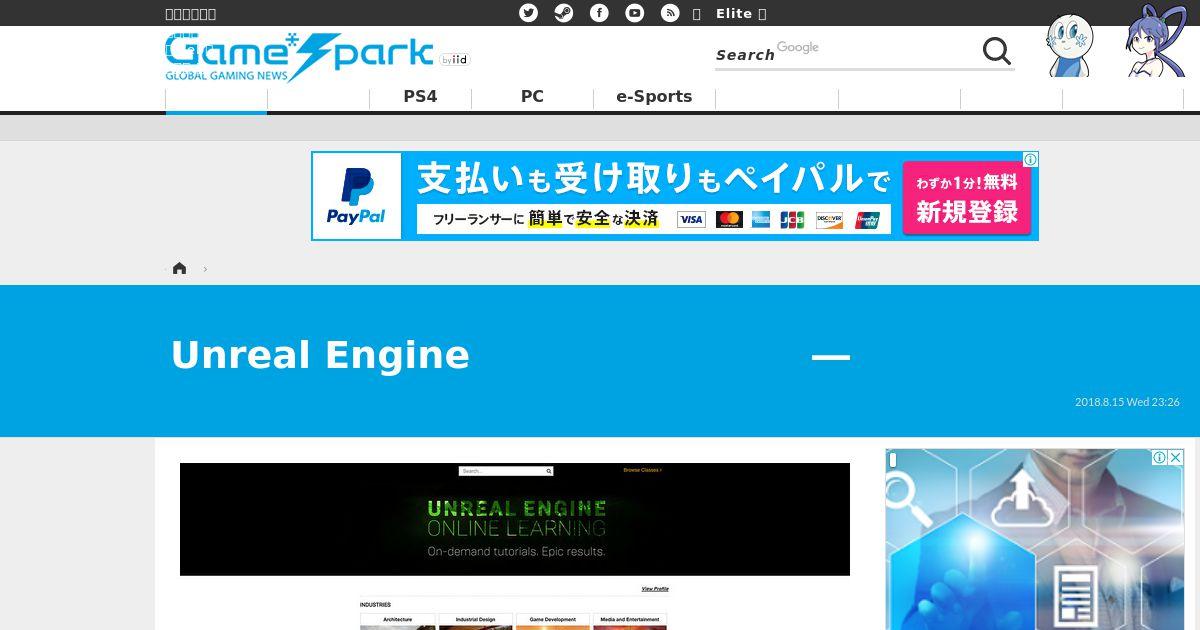Open the Twitter icon in top bar

tap(529, 13)
